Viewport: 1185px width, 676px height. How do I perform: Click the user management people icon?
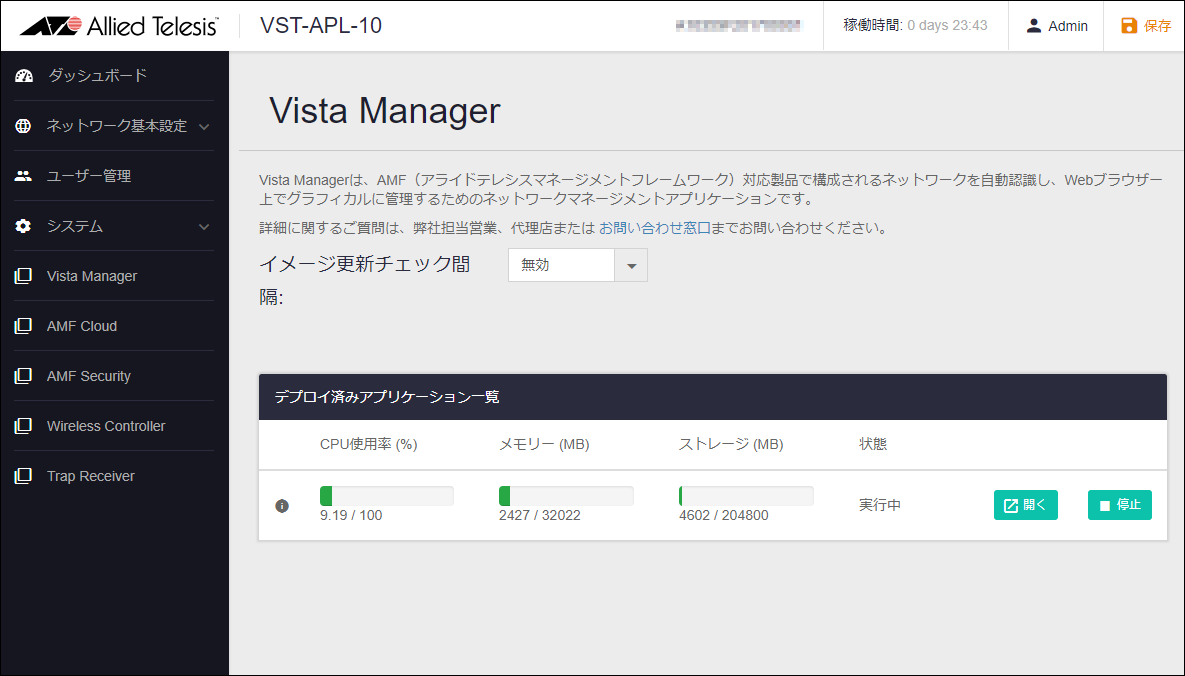coord(23,175)
